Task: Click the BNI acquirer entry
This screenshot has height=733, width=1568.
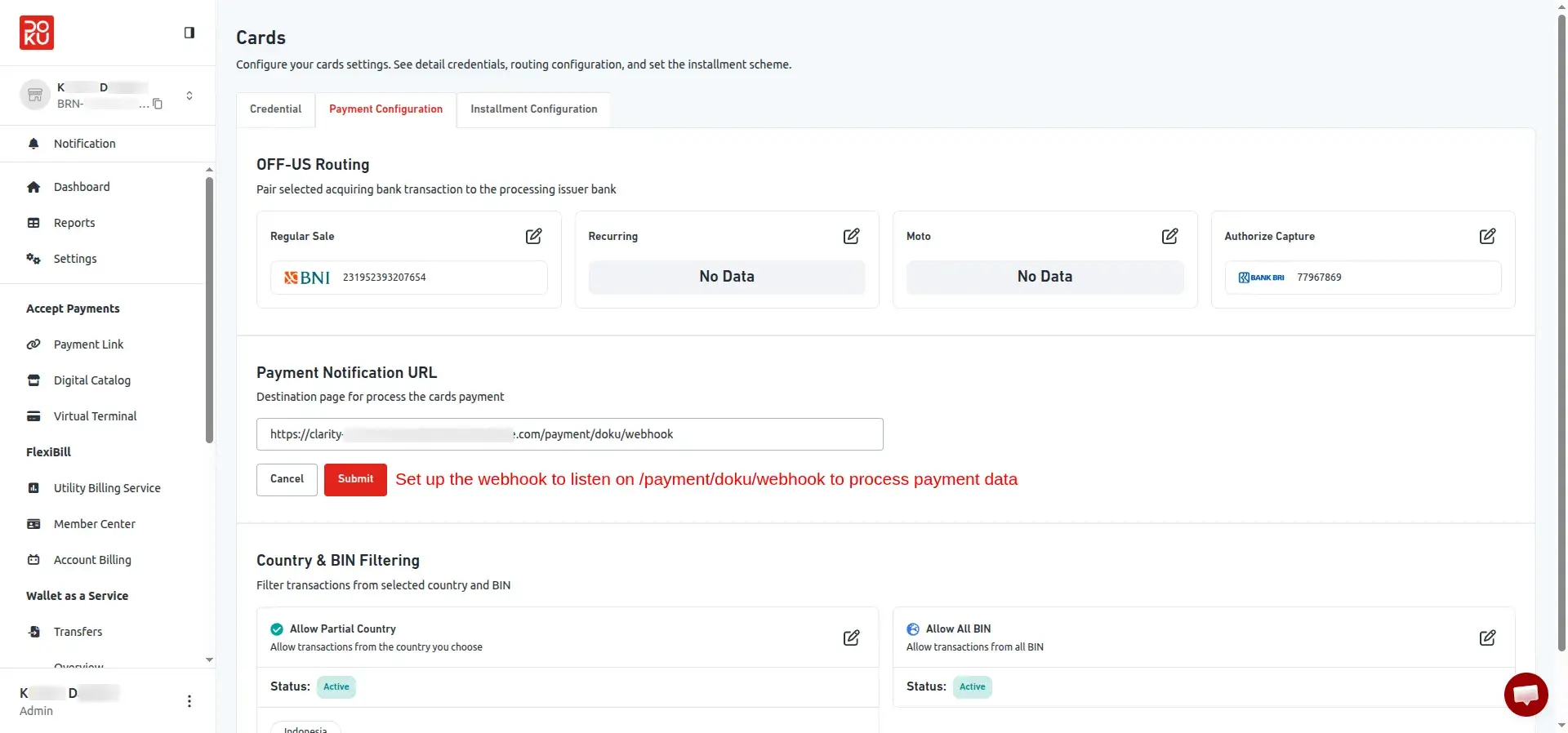Action: pos(408,278)
